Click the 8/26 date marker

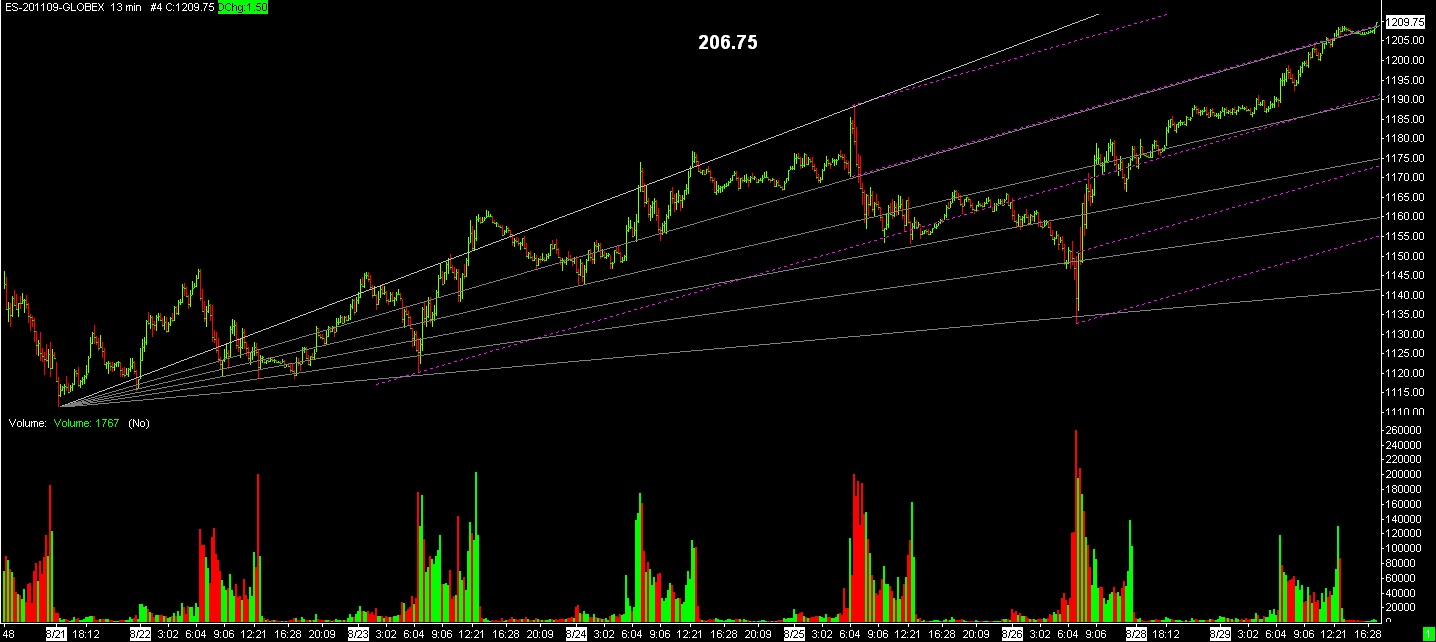point(1012,634)
